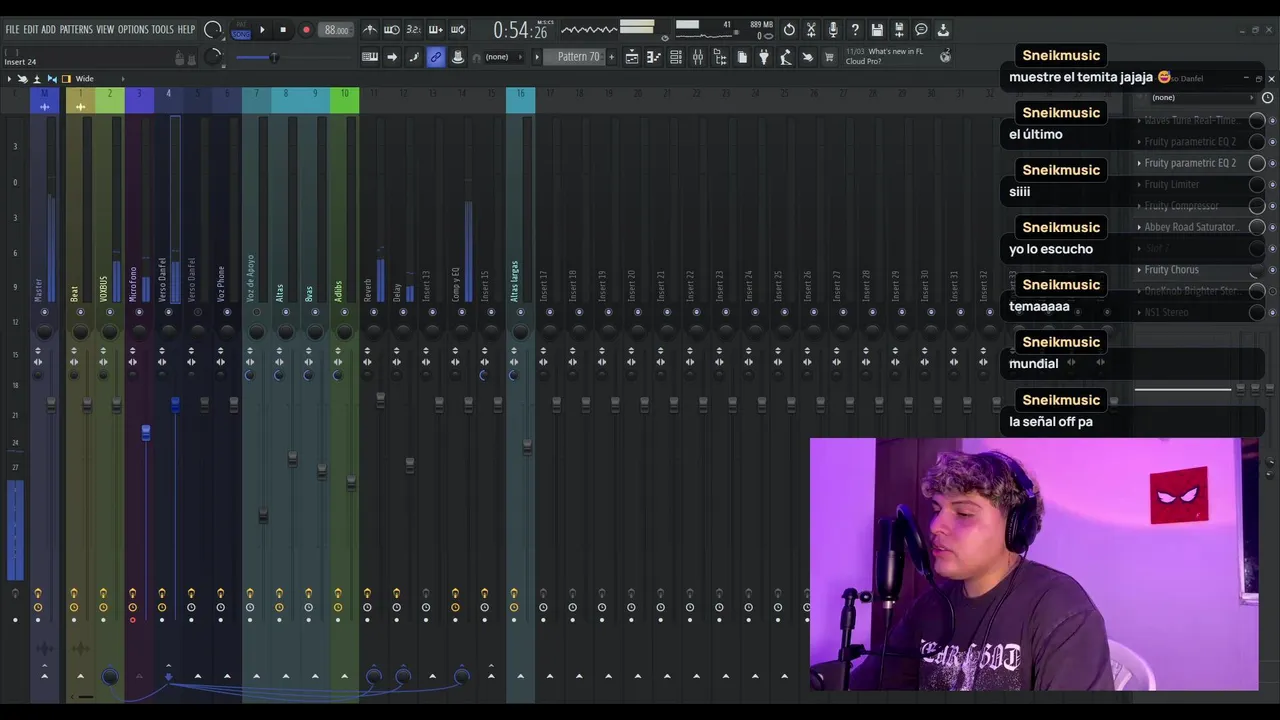
Task: Click the question mark help icon
Action: (x=855, y=30)
